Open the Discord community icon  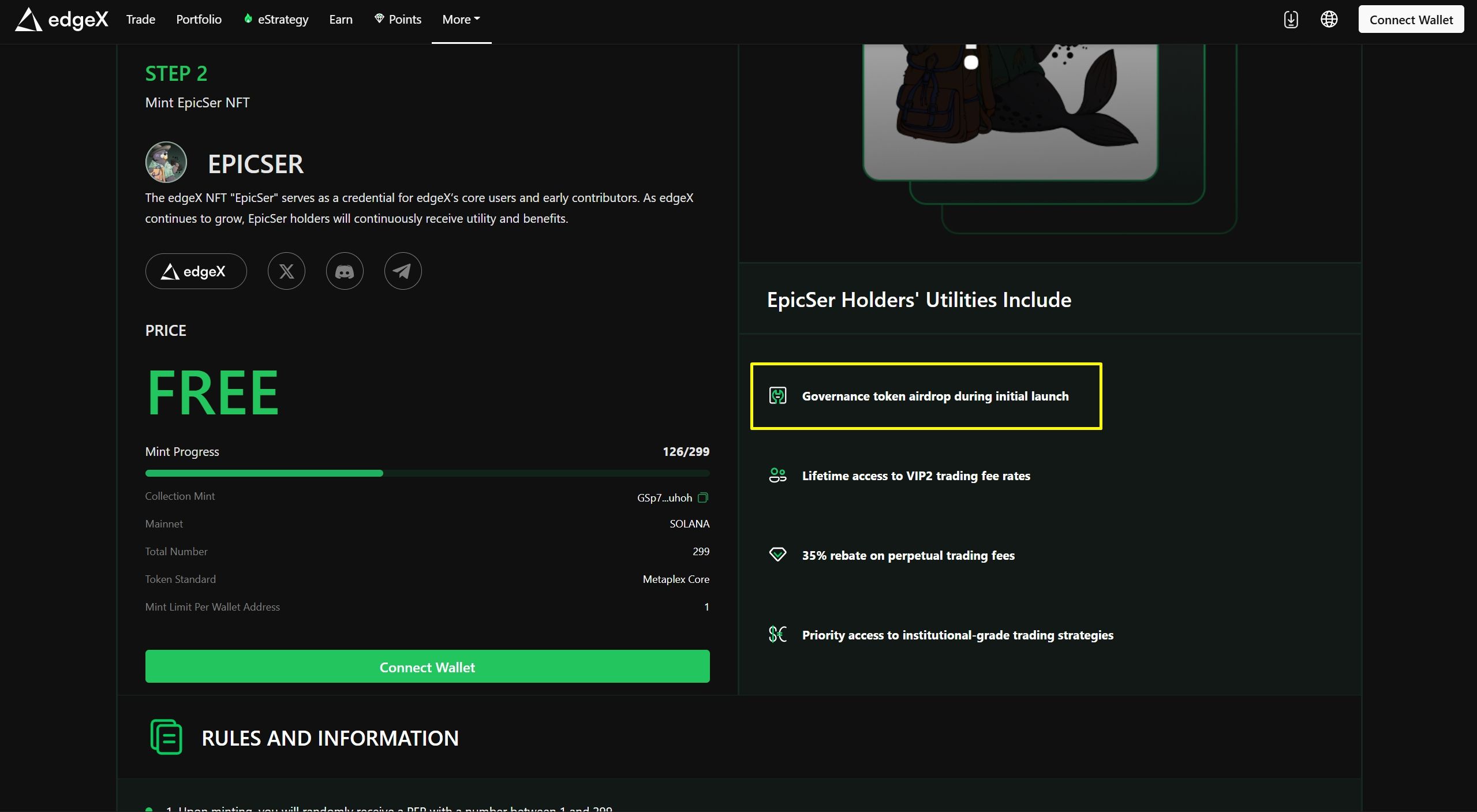point(345,271)
